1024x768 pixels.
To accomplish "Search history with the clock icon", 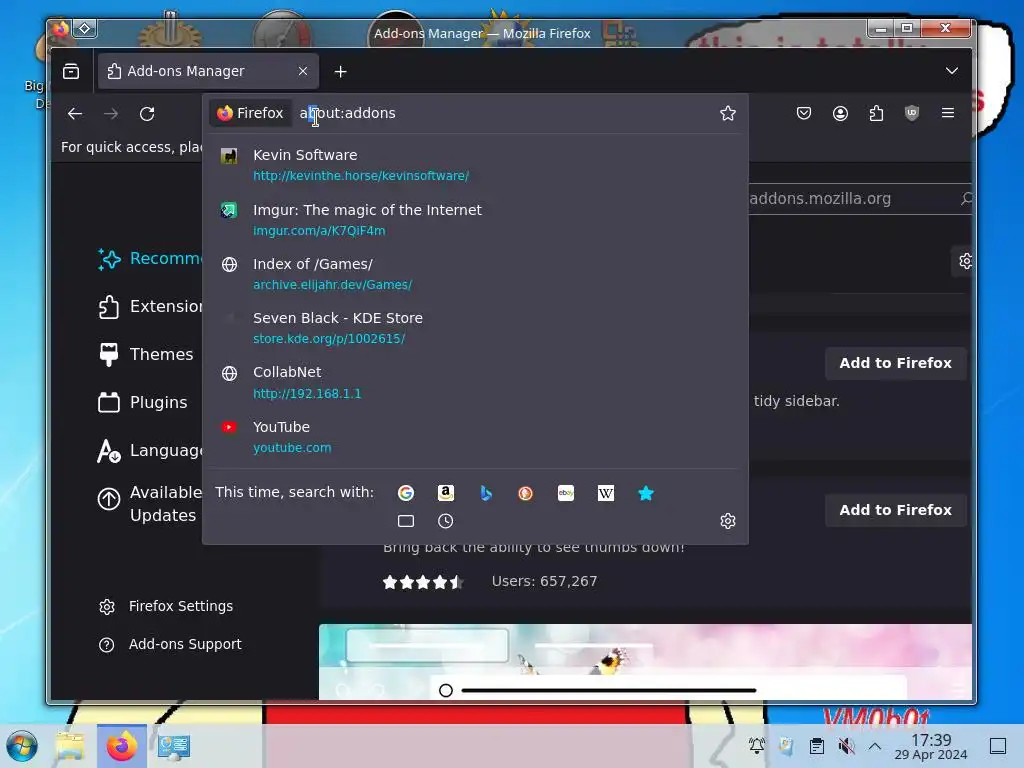I will [x=445, y=520].
